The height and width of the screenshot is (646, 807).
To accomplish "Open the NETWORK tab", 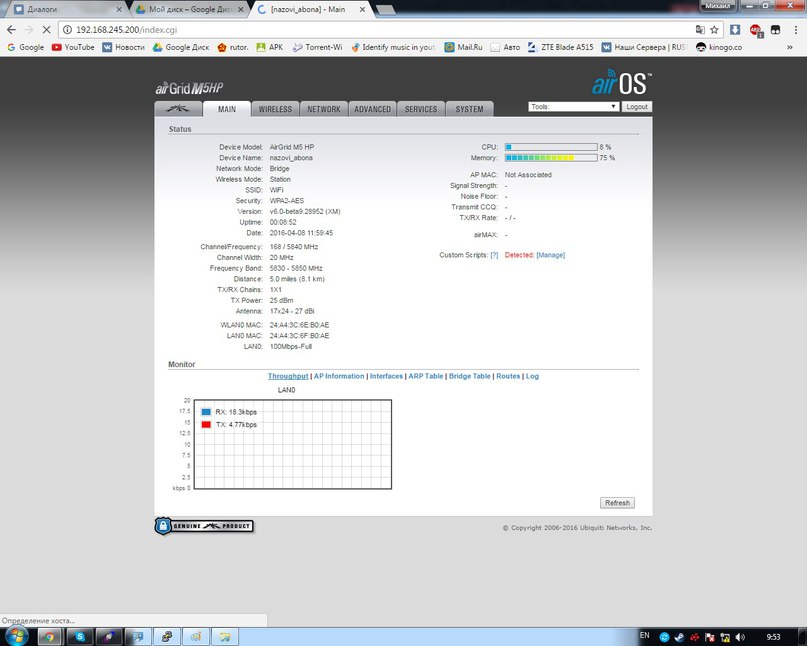I will point(324,109).
